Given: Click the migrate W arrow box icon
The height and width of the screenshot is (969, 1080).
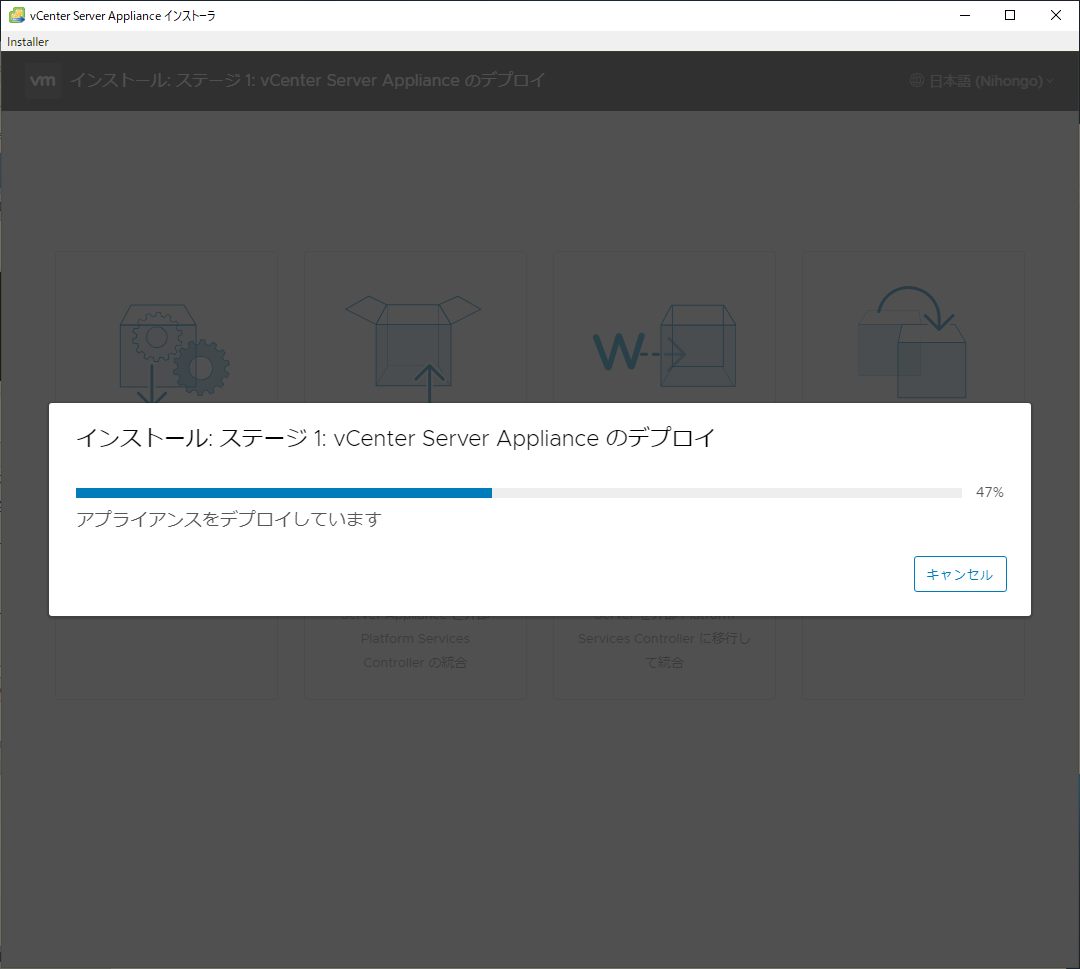Looking at the screenshot, I should (664, 348).
